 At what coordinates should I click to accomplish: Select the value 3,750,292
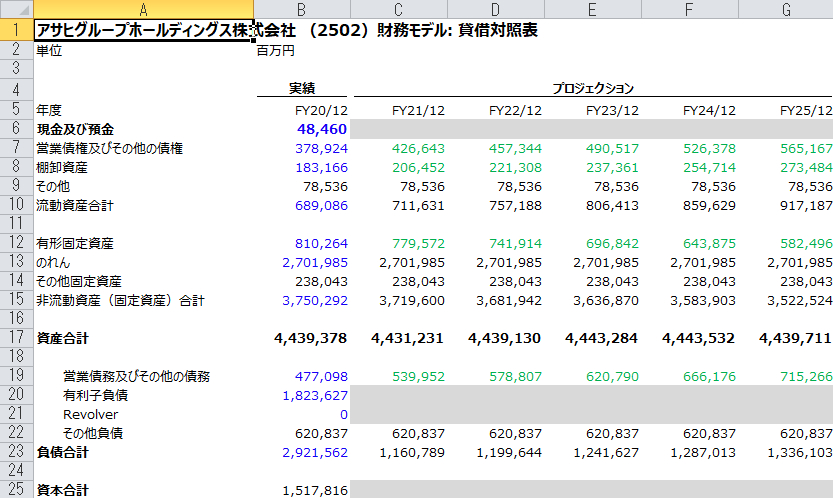315,300
